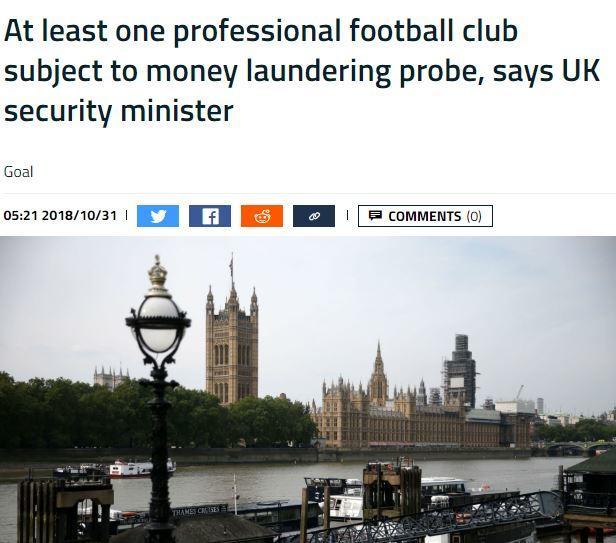Click the words "At least one" in the headline

[x=84, y=31]
